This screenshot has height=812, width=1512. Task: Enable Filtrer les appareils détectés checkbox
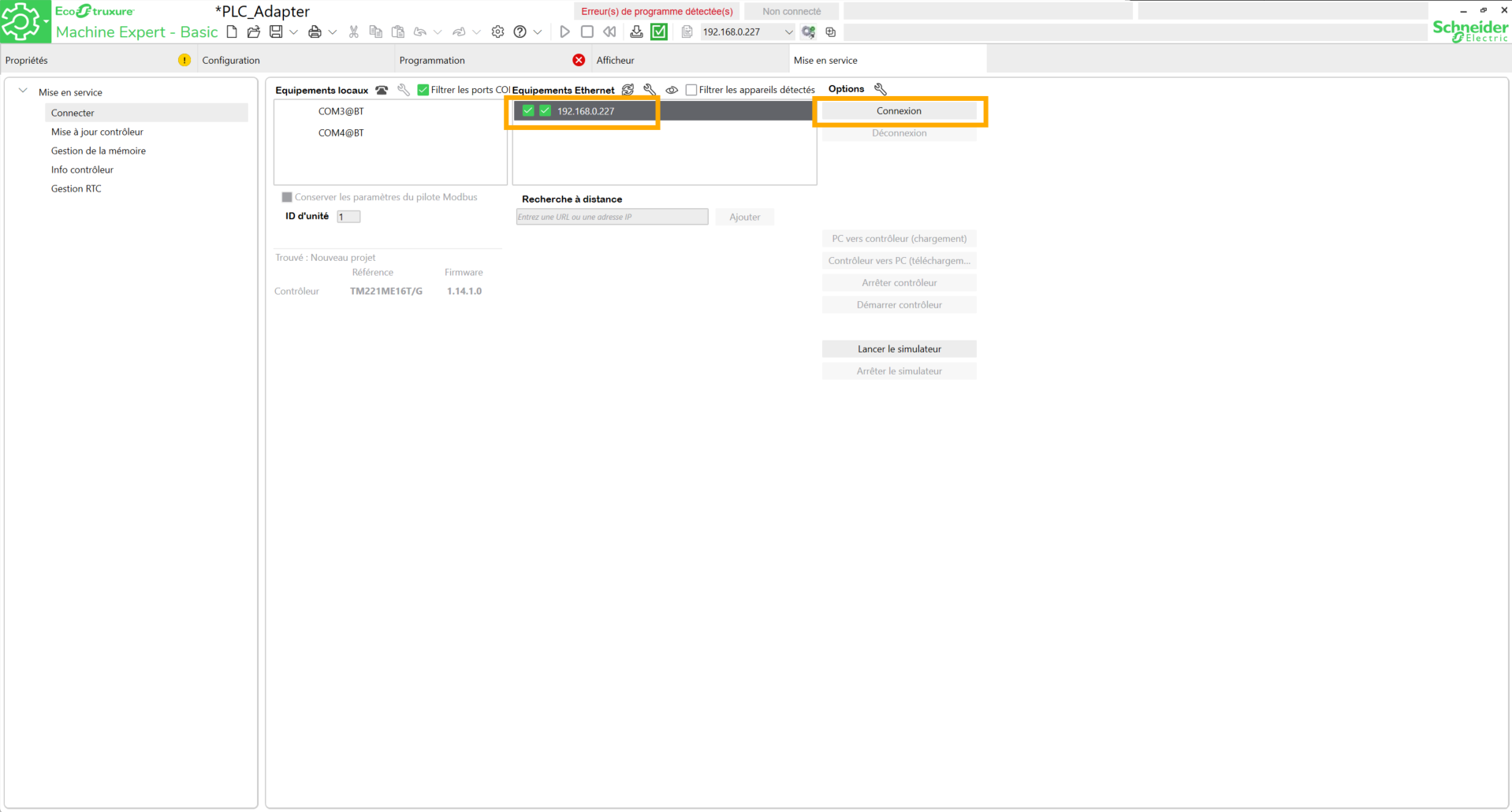click(691, 90)
